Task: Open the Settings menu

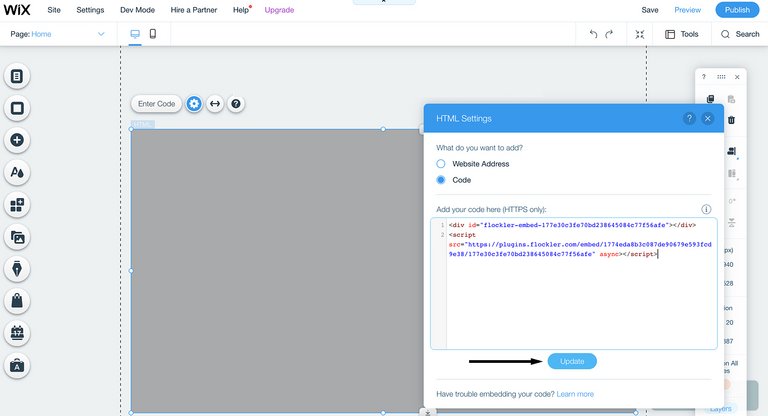Action: coord(90,10)
